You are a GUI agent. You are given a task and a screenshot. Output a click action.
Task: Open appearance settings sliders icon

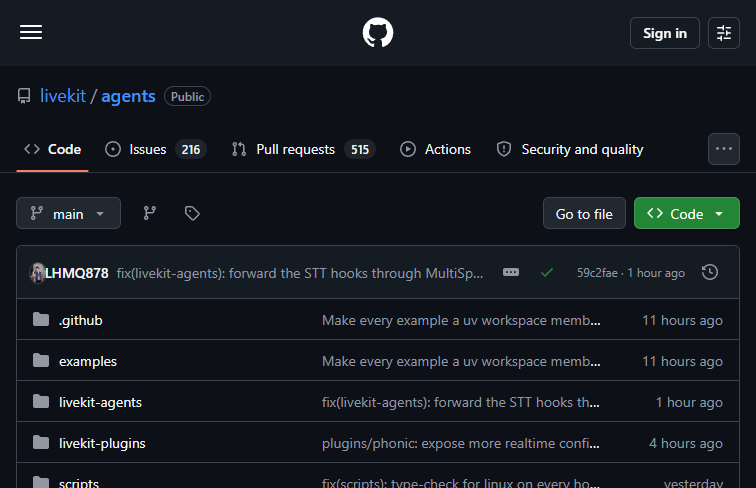[x=724, y=33]
